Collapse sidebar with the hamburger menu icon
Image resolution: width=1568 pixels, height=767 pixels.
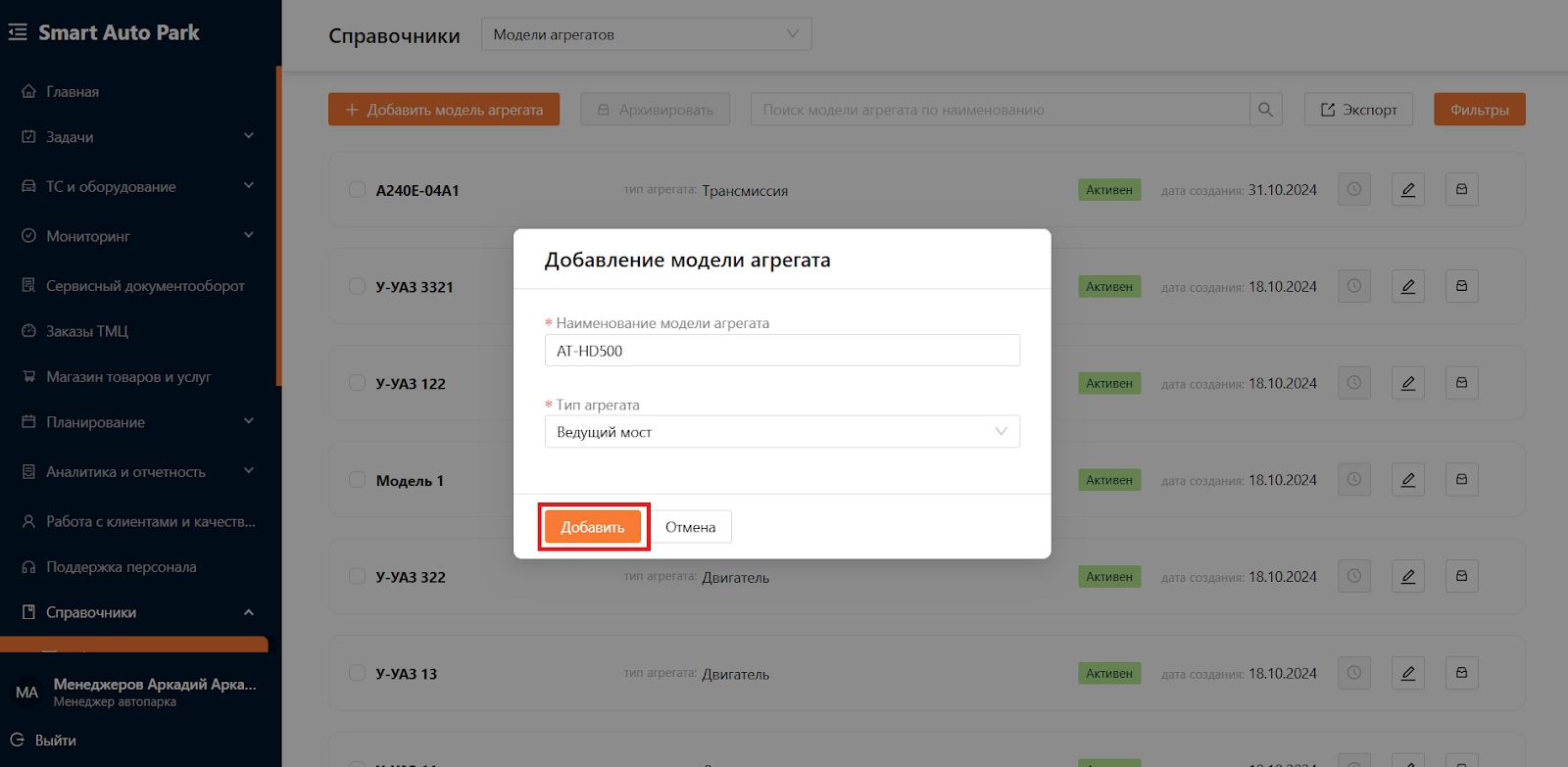coord(18,32)
